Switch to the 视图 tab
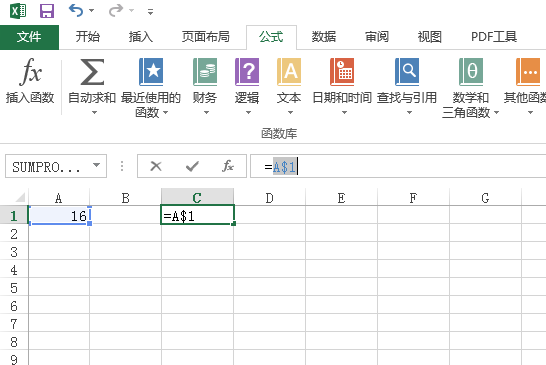 click(x=430, y=37)
